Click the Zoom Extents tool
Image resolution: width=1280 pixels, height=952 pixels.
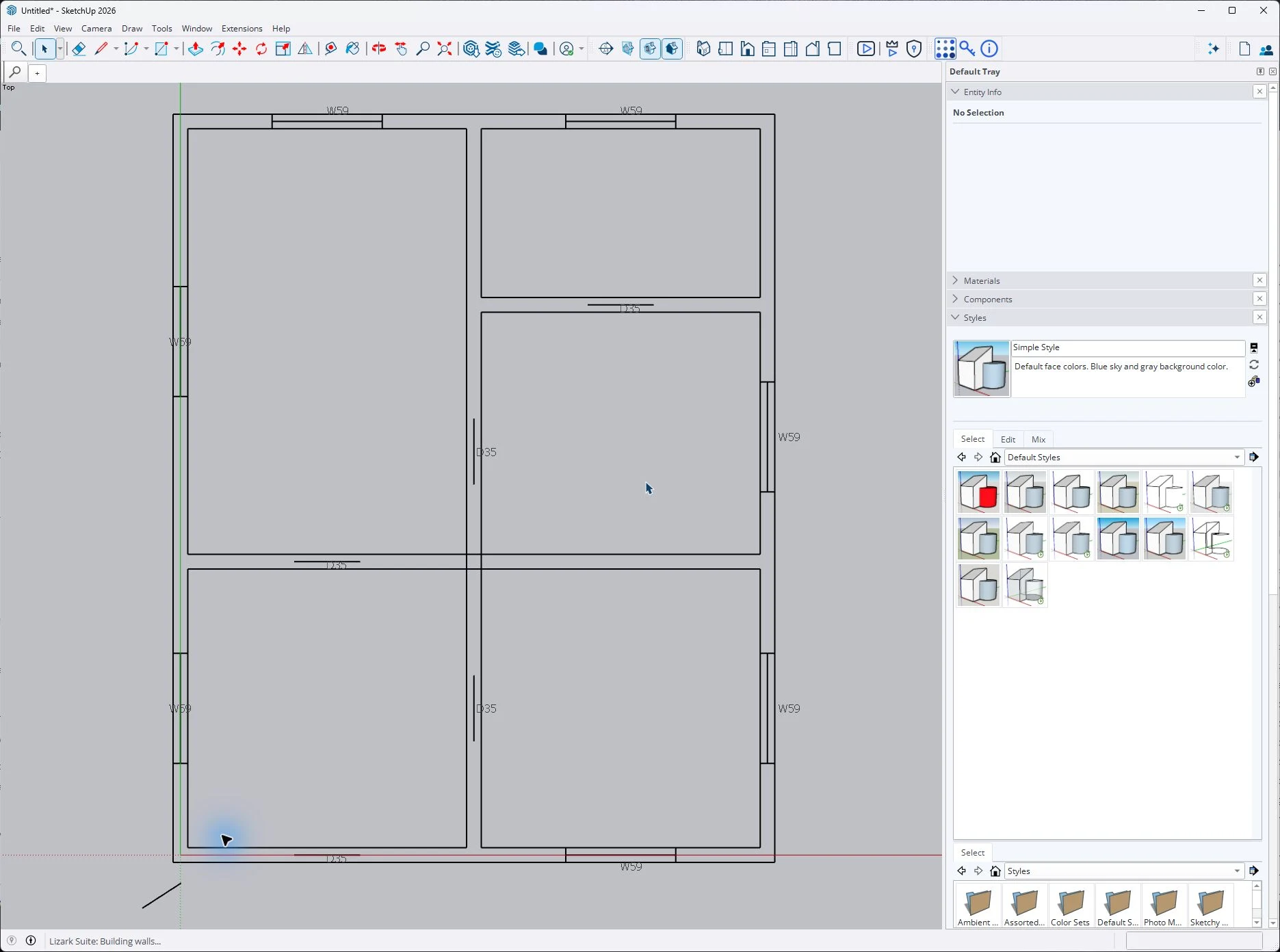coord(445,49)
